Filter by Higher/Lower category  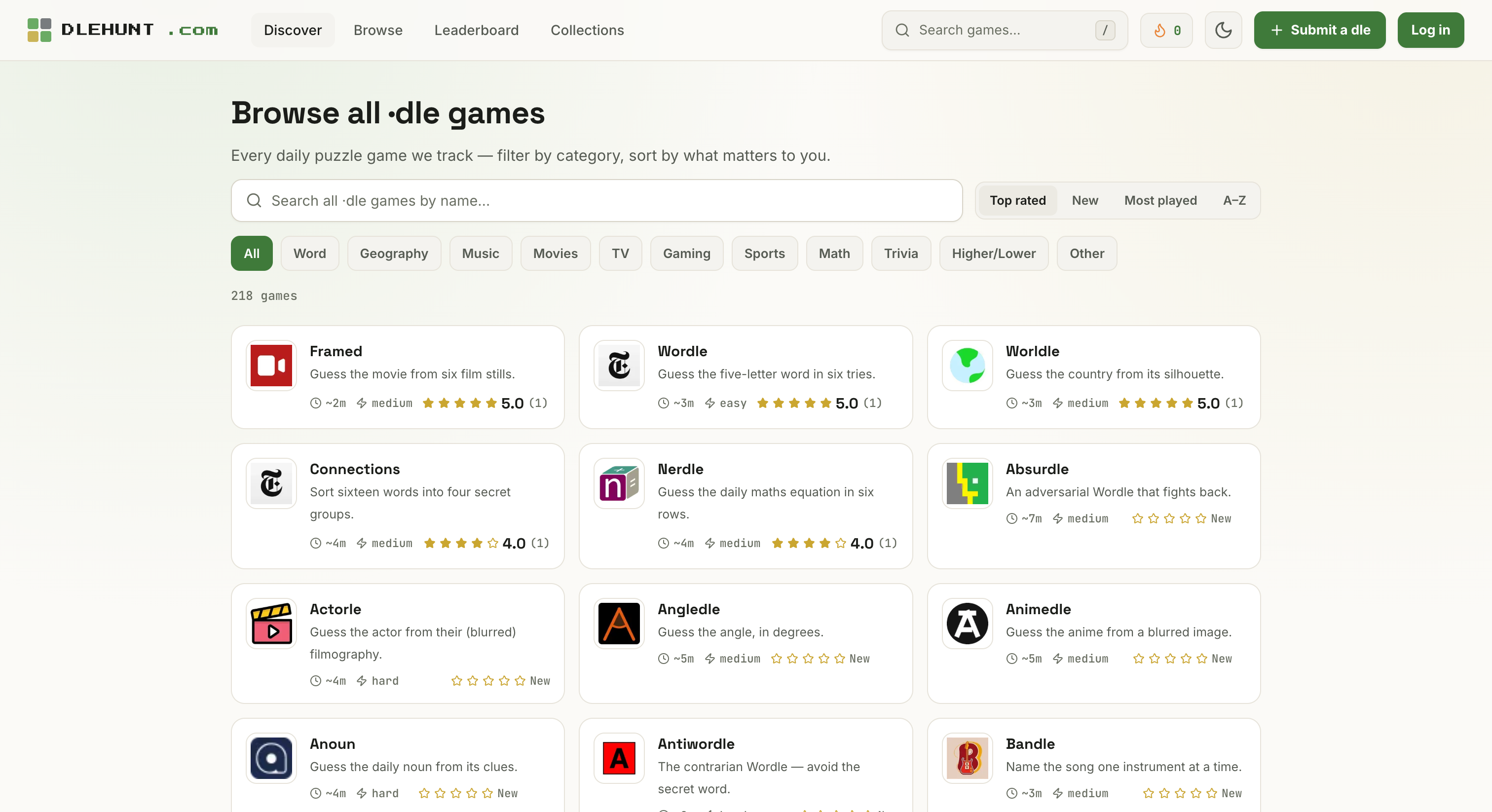tap(993, 253)
